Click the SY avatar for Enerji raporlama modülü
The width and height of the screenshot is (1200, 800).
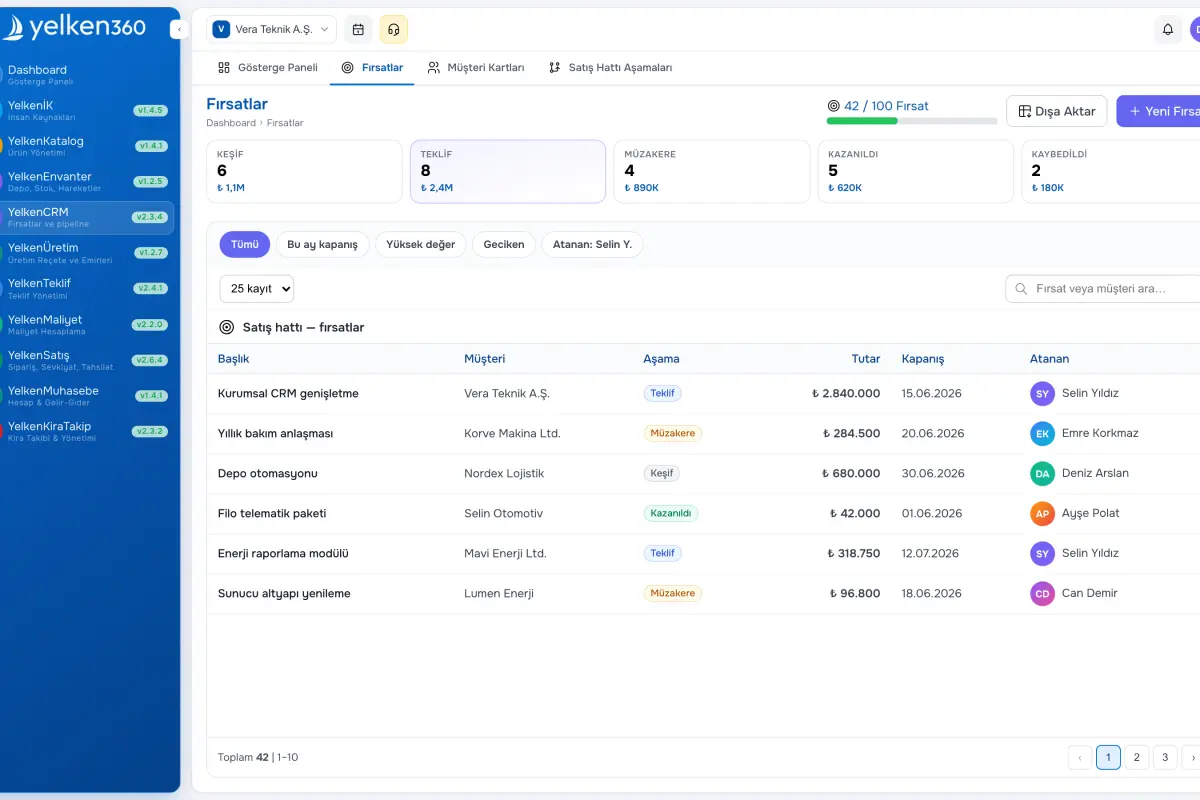click(x=1042, y=553)
